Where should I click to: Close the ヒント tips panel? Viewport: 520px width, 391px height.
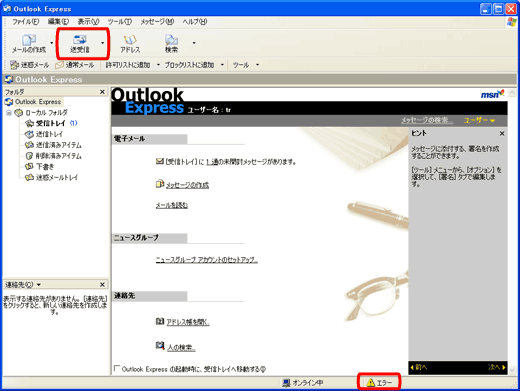[x=502, y=134]
